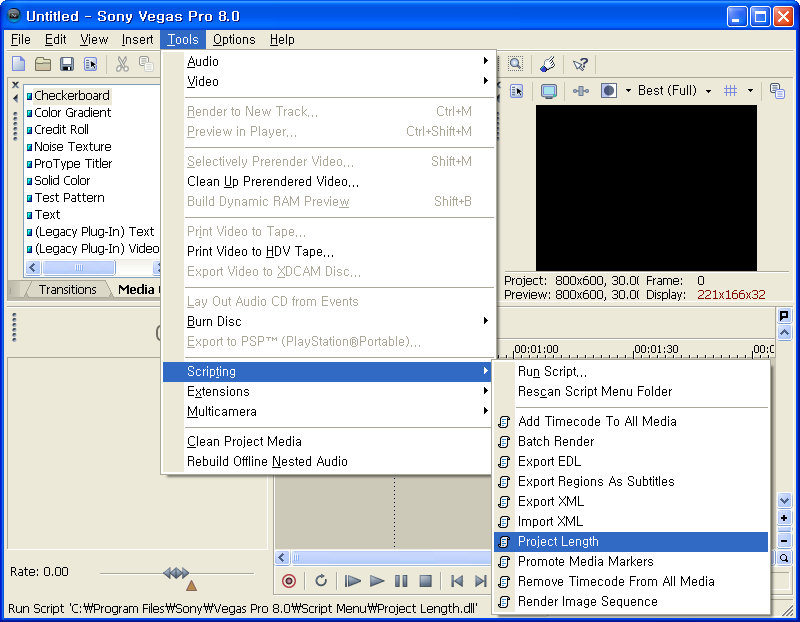The height and width of the screenshot is (622, 800).
Task: Expand the Multicamera submenu
Action: pos(327,411)
